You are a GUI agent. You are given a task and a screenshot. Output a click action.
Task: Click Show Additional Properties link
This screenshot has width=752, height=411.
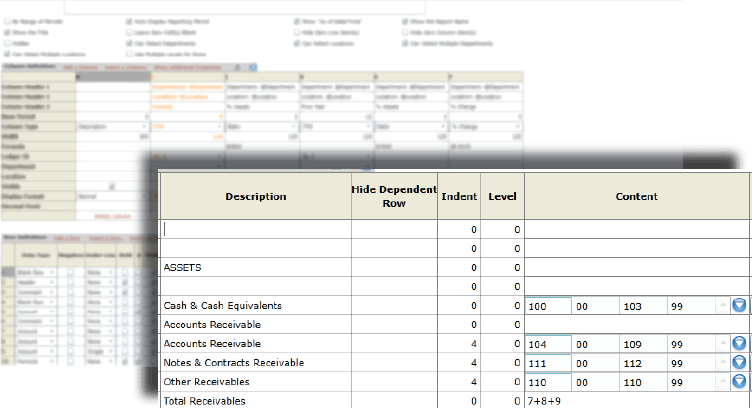click(188, 67)
